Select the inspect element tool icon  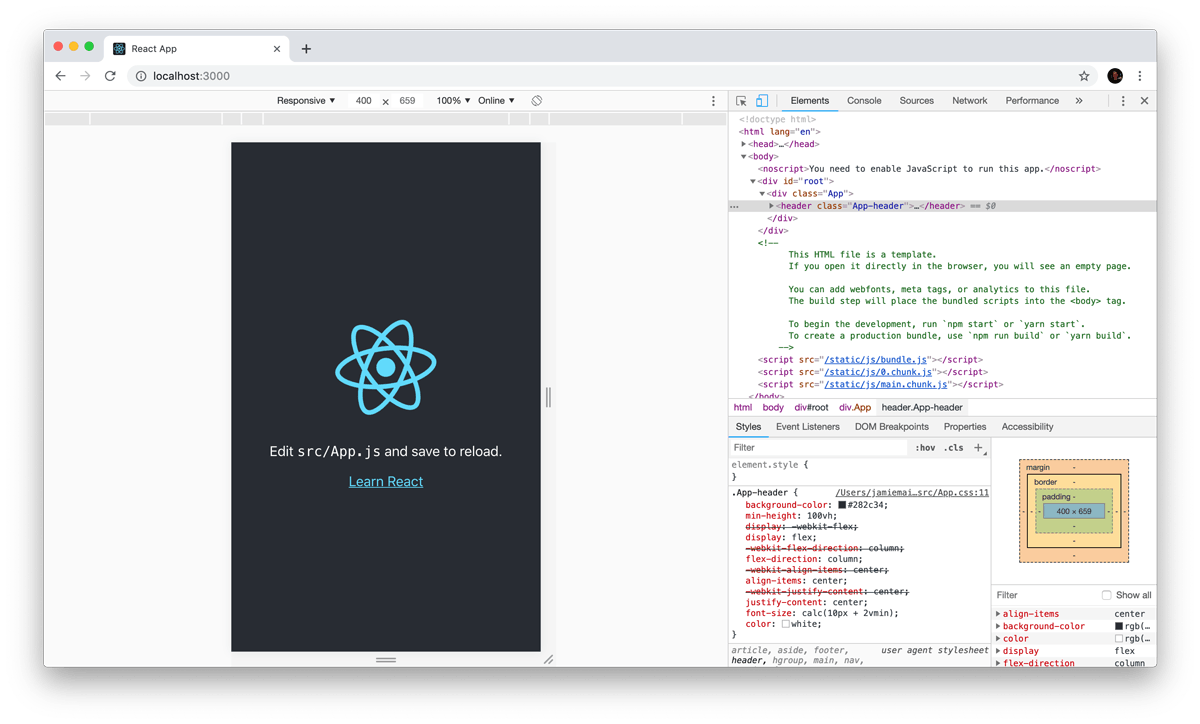coord(741,101)
